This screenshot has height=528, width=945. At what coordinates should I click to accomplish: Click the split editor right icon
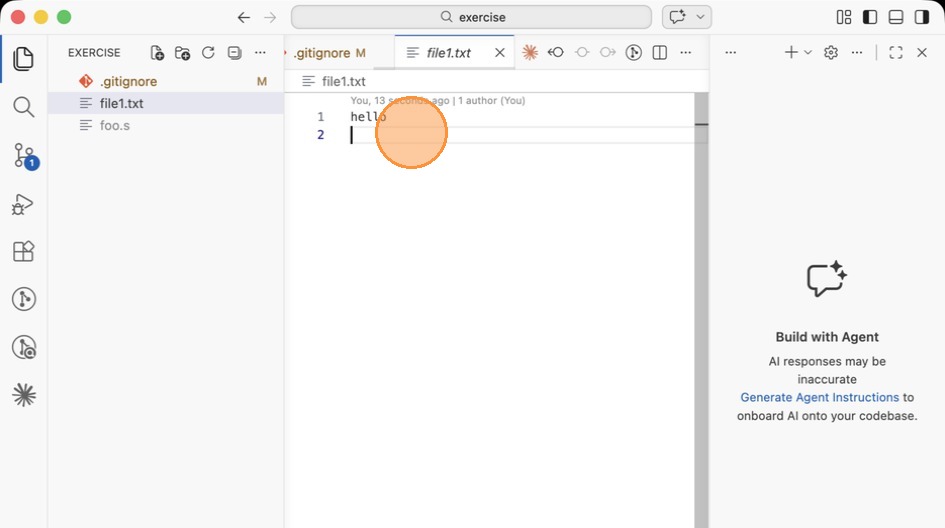click(660, 53)
